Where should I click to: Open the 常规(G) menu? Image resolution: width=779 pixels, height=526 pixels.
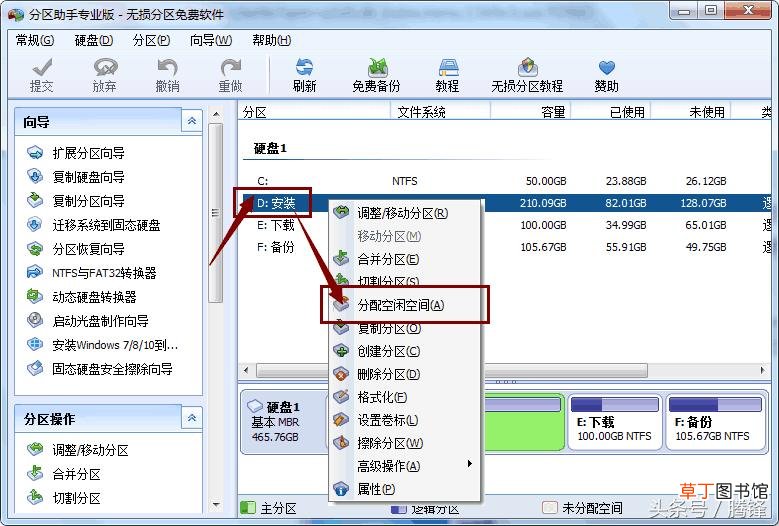click(34, 40)
